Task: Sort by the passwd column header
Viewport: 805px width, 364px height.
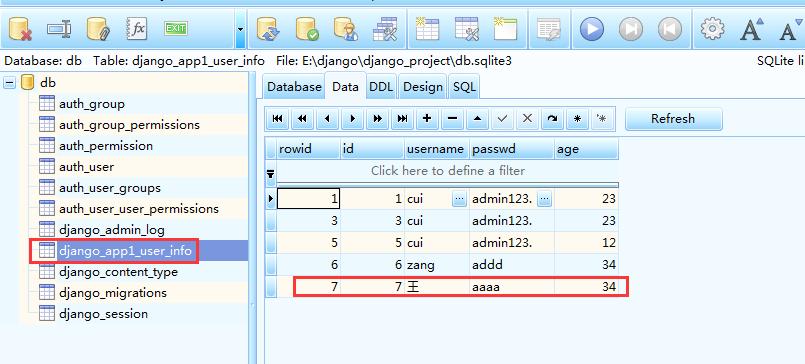Action: pyautogui.click(x=512, y=149)
